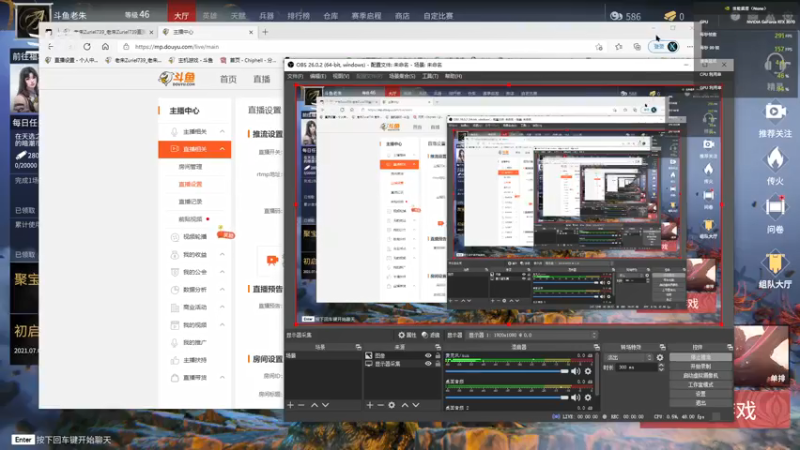Click the browser address bar URL field
The height and width of the screenshot is (450, 800).
[357, 46]
